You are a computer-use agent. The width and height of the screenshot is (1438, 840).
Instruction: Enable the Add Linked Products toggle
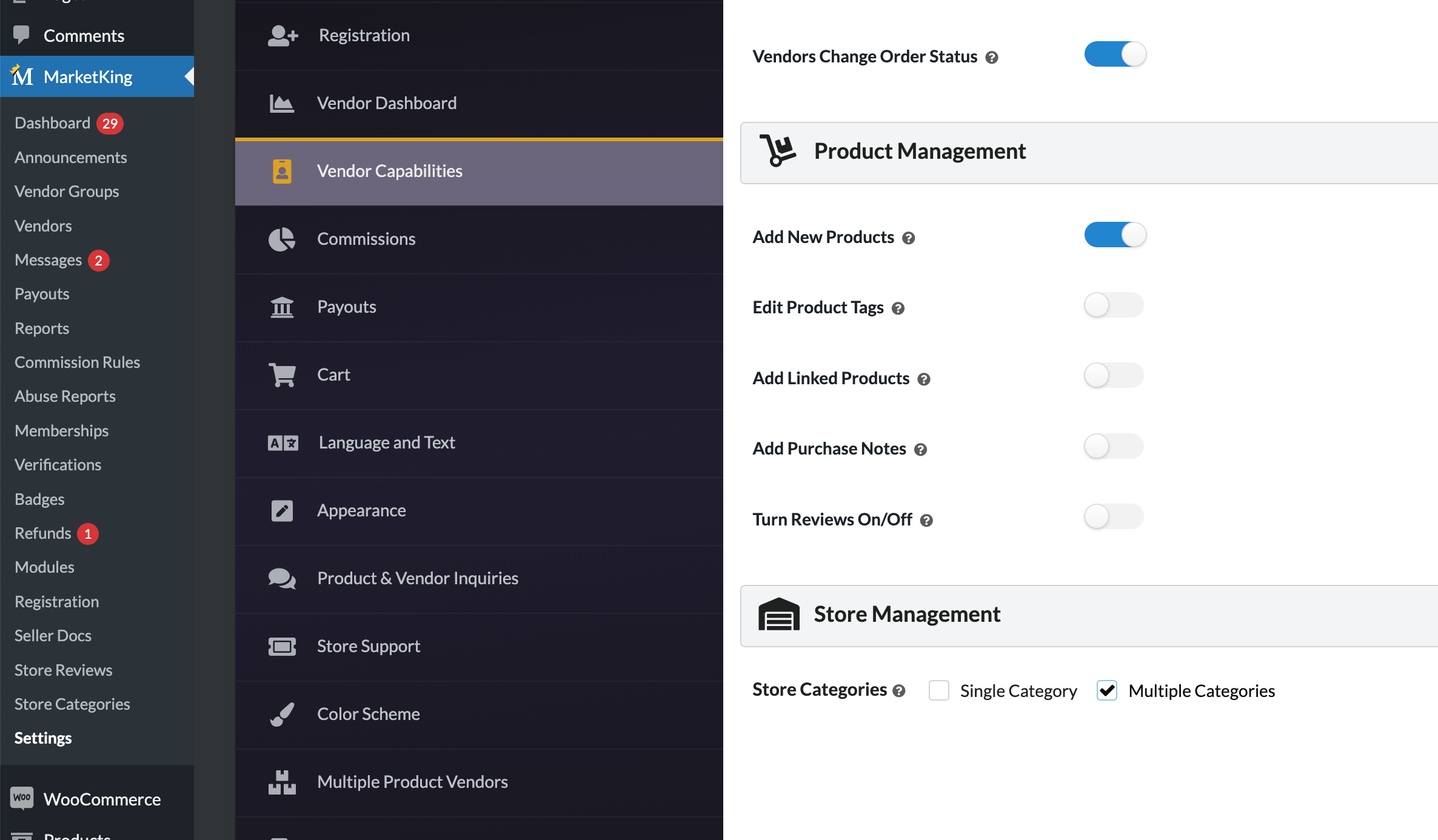1114,376
